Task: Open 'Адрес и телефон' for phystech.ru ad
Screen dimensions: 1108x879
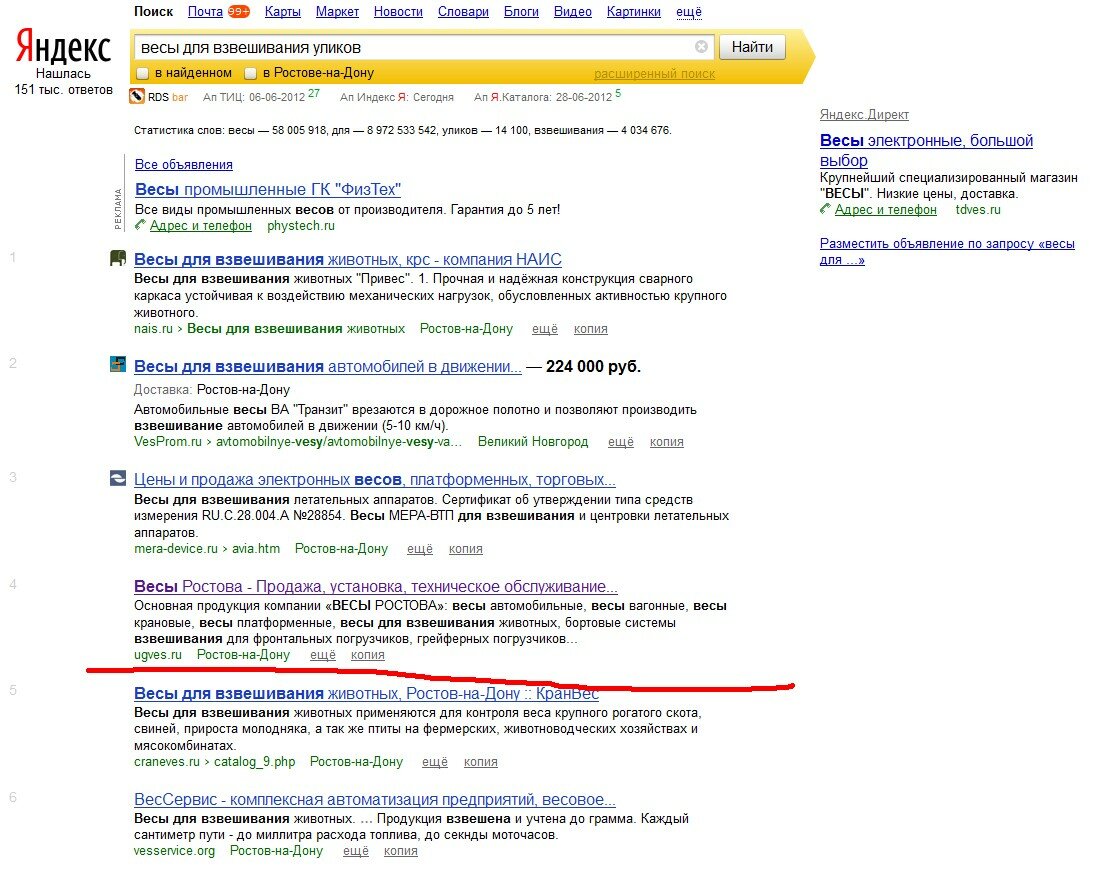Action: pos(201,225)
